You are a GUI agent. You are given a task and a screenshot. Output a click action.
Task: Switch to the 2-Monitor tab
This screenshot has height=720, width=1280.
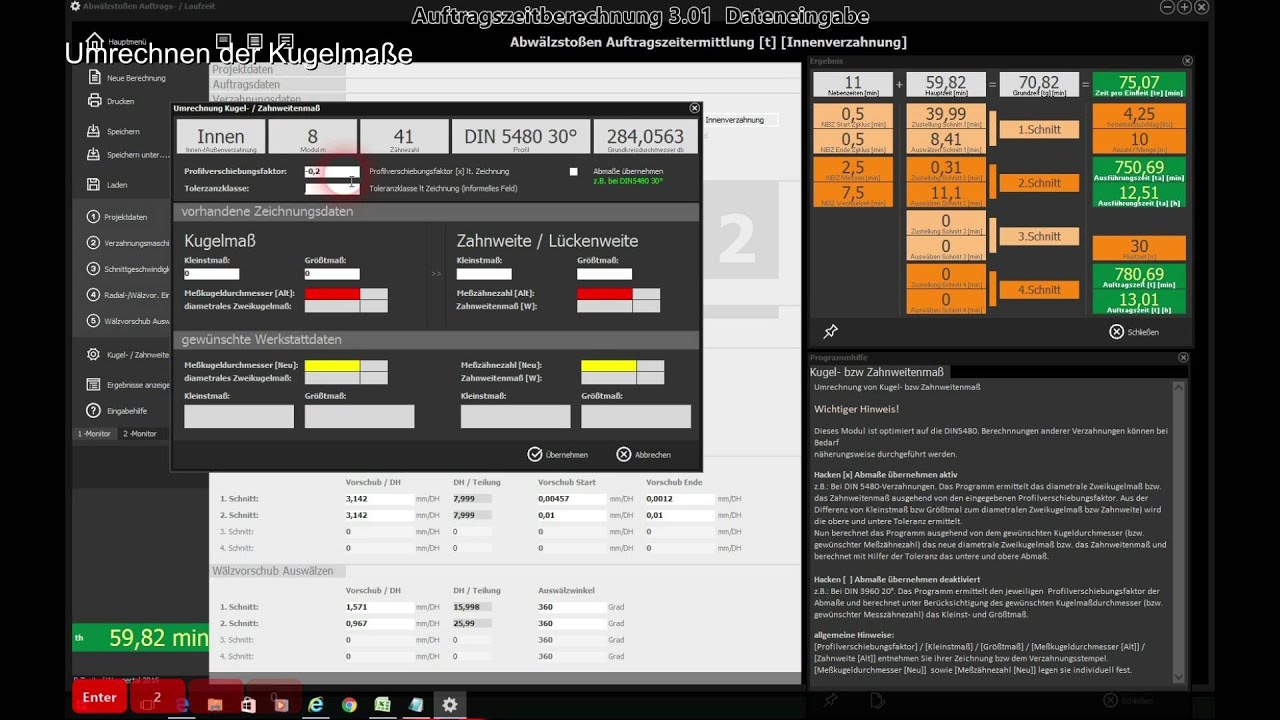click(x=139, y=434)
